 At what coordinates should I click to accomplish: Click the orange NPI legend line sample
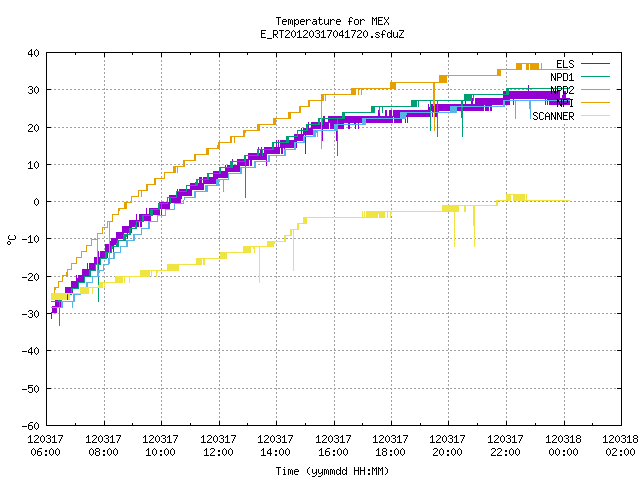click(x=595, y=102)
